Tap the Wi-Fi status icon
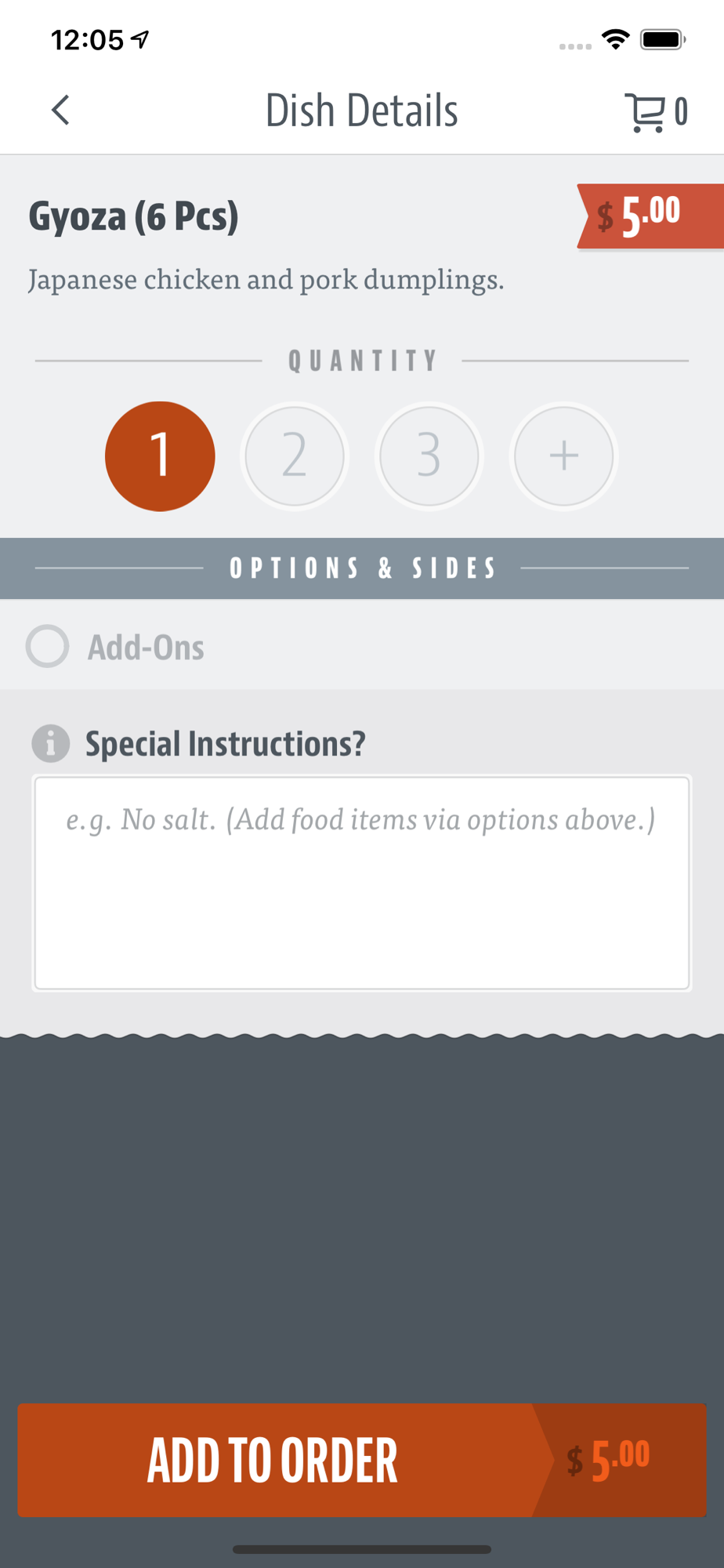 pos(616,39)
